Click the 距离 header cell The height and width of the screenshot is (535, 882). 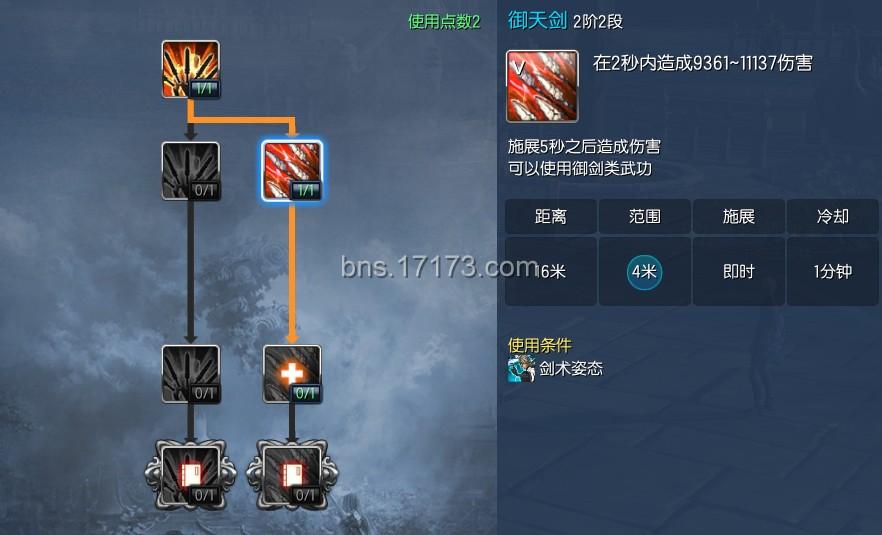[x=551, y=216]
